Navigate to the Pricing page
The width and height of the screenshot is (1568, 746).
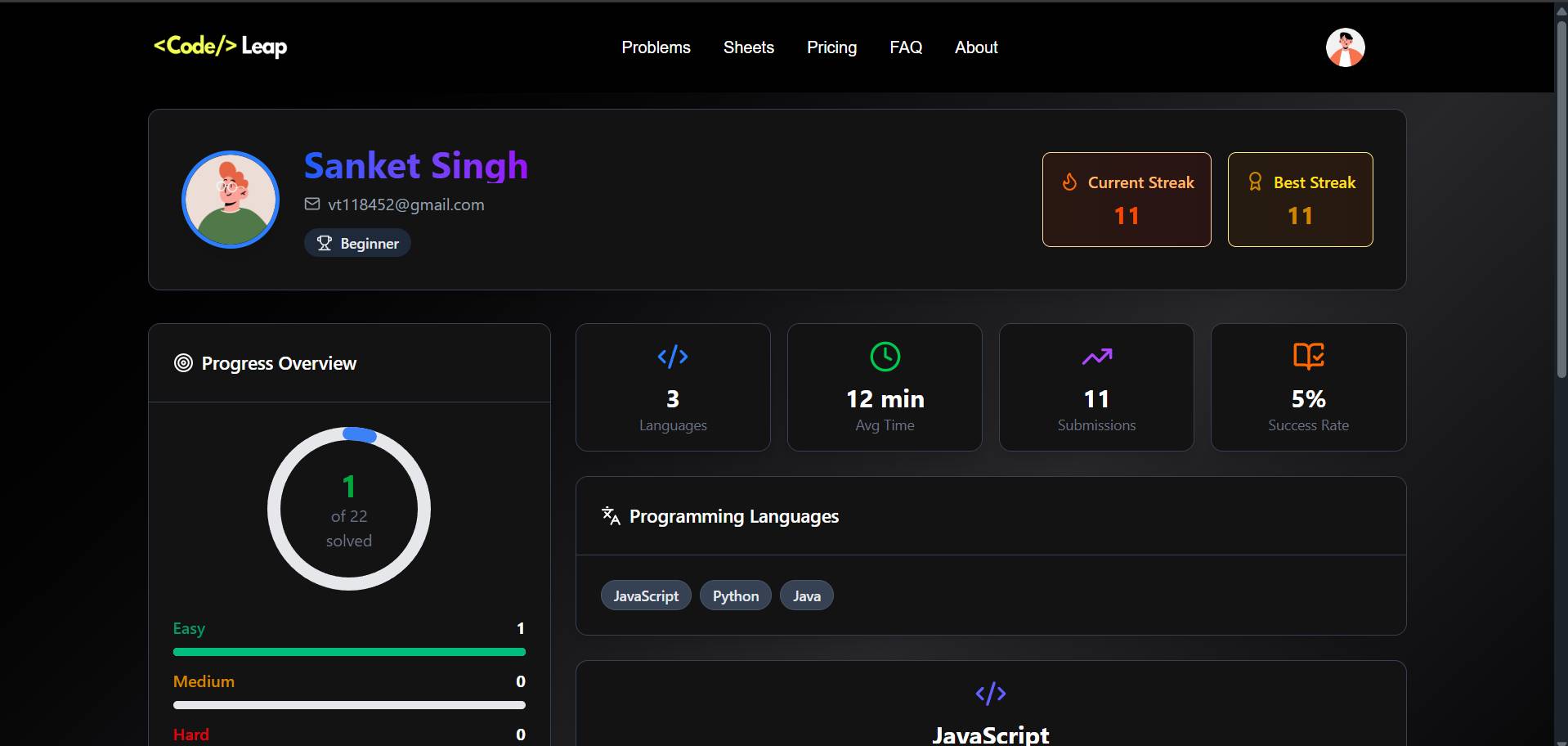(831, 47)
